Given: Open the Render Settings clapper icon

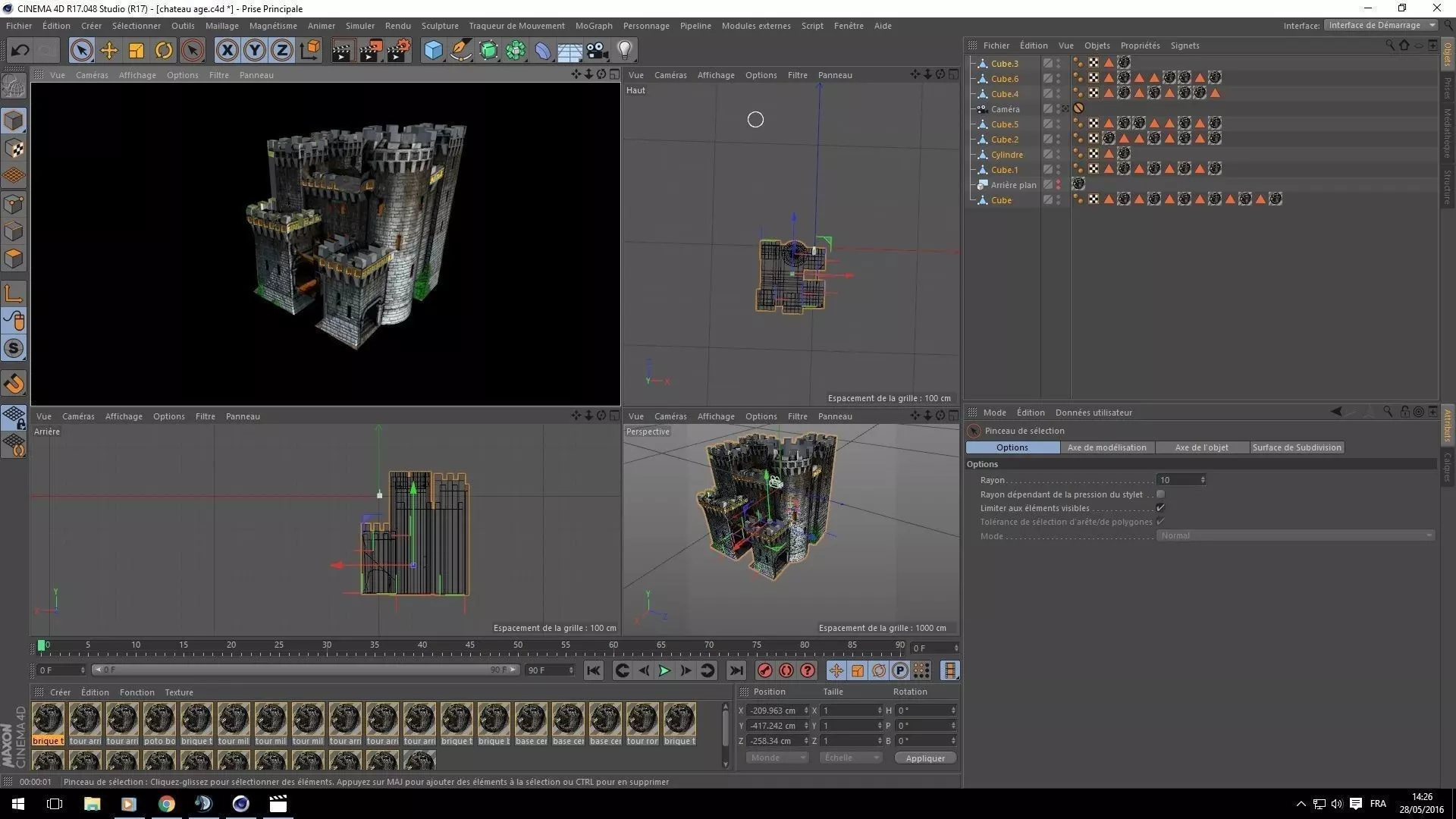Looking at the screenshot, I should click(x=399, y=51).
